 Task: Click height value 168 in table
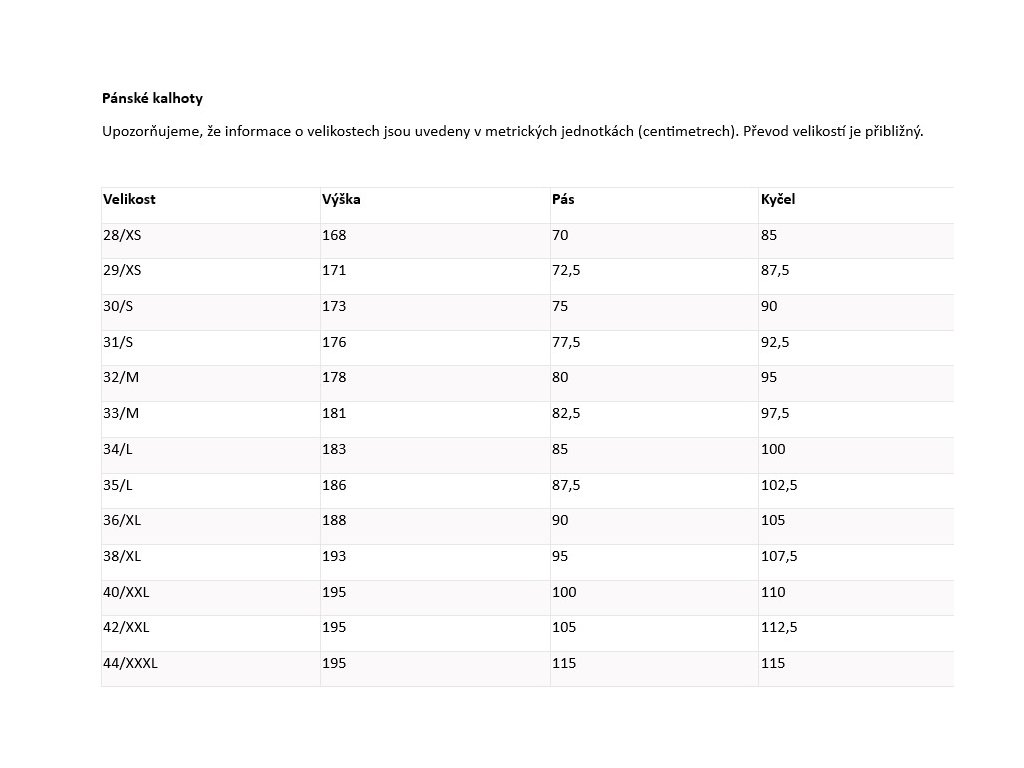334,235
